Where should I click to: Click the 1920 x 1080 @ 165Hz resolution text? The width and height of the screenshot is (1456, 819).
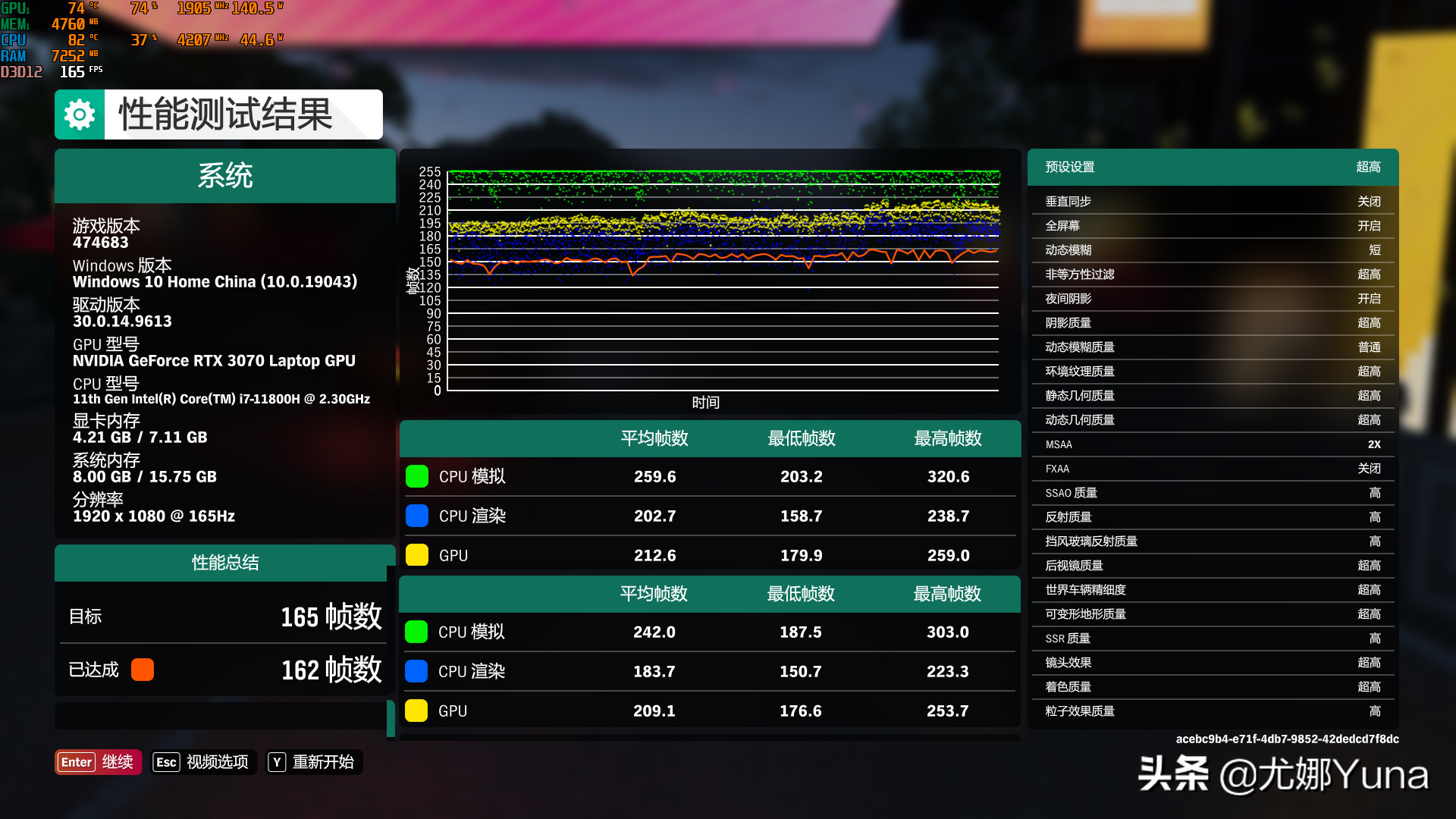click(154, 516)
